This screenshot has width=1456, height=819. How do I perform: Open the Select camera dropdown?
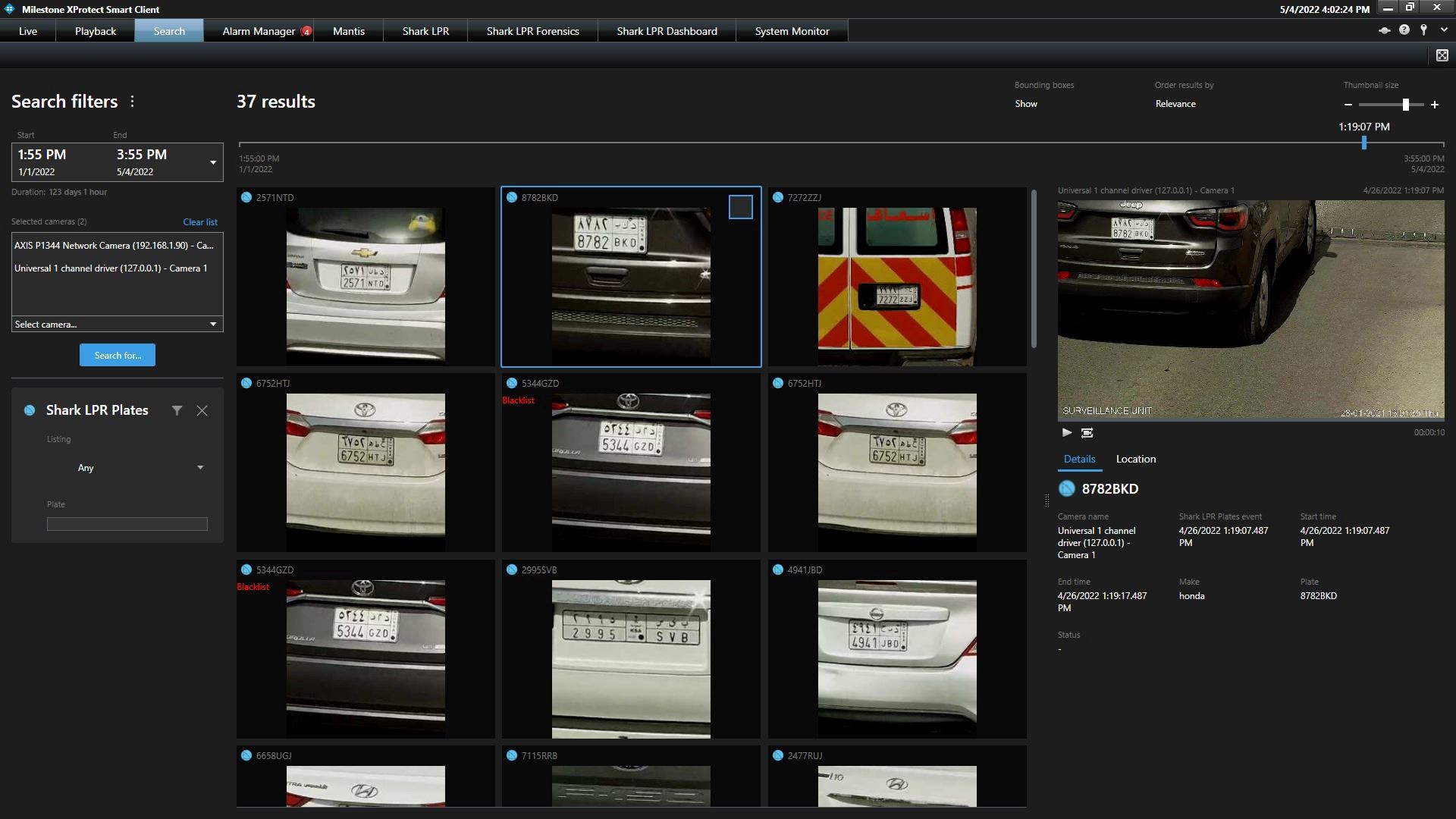(118, 324)
